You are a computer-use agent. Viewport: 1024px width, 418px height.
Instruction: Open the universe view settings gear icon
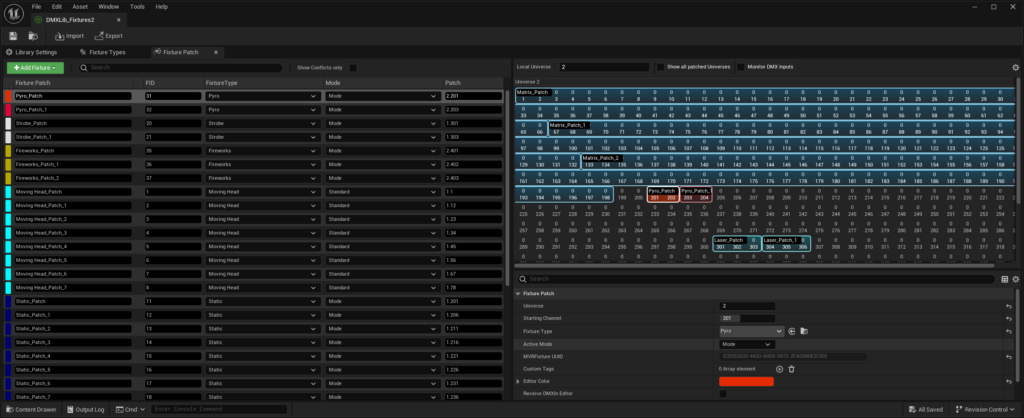pos(1016,67)
